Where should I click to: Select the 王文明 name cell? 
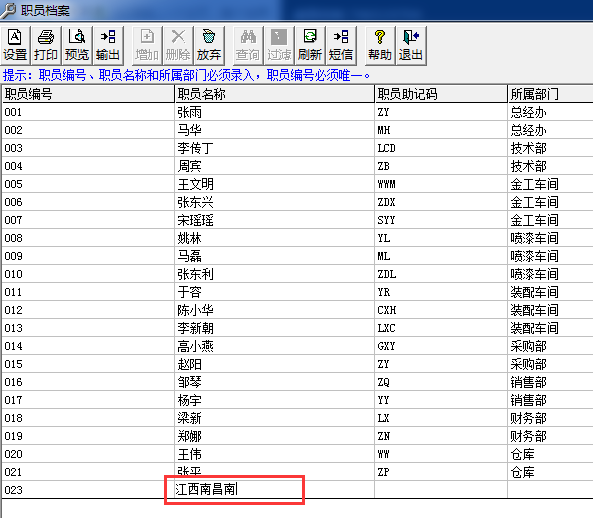pos(275,184)
